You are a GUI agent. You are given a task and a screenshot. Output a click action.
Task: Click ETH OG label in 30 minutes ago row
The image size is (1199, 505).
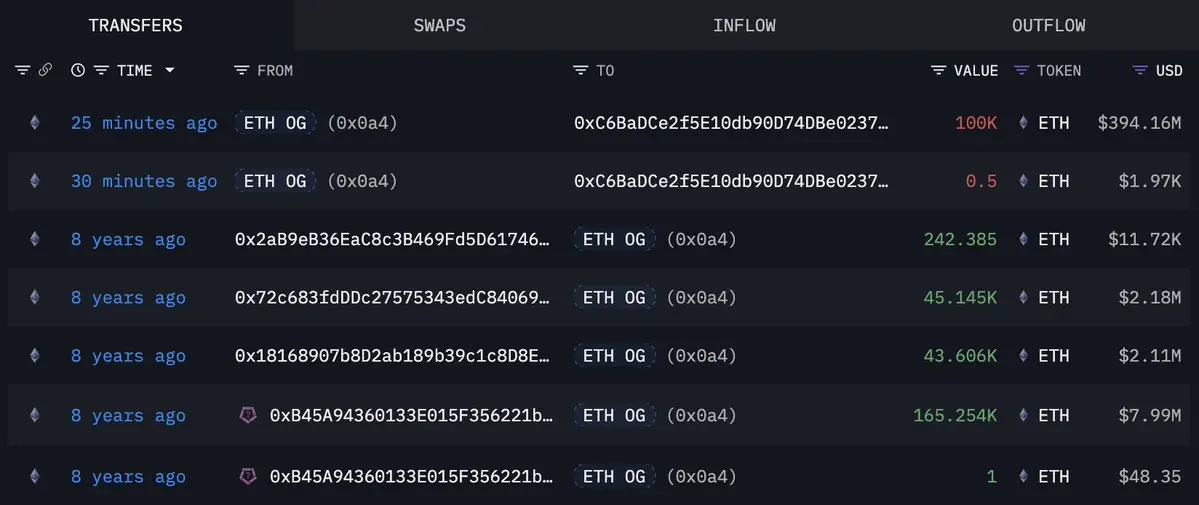(x=275, y=181)
